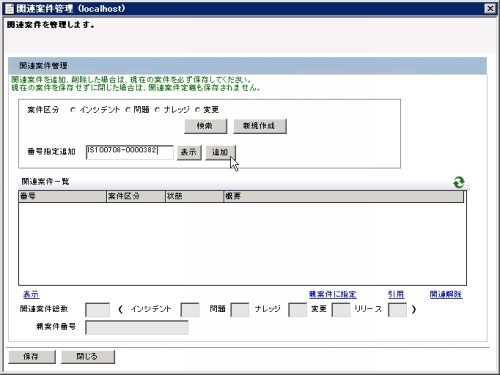Click the 引用 link
The width and height of the screenshot is (500, 375).
click(x=396, y=294)
